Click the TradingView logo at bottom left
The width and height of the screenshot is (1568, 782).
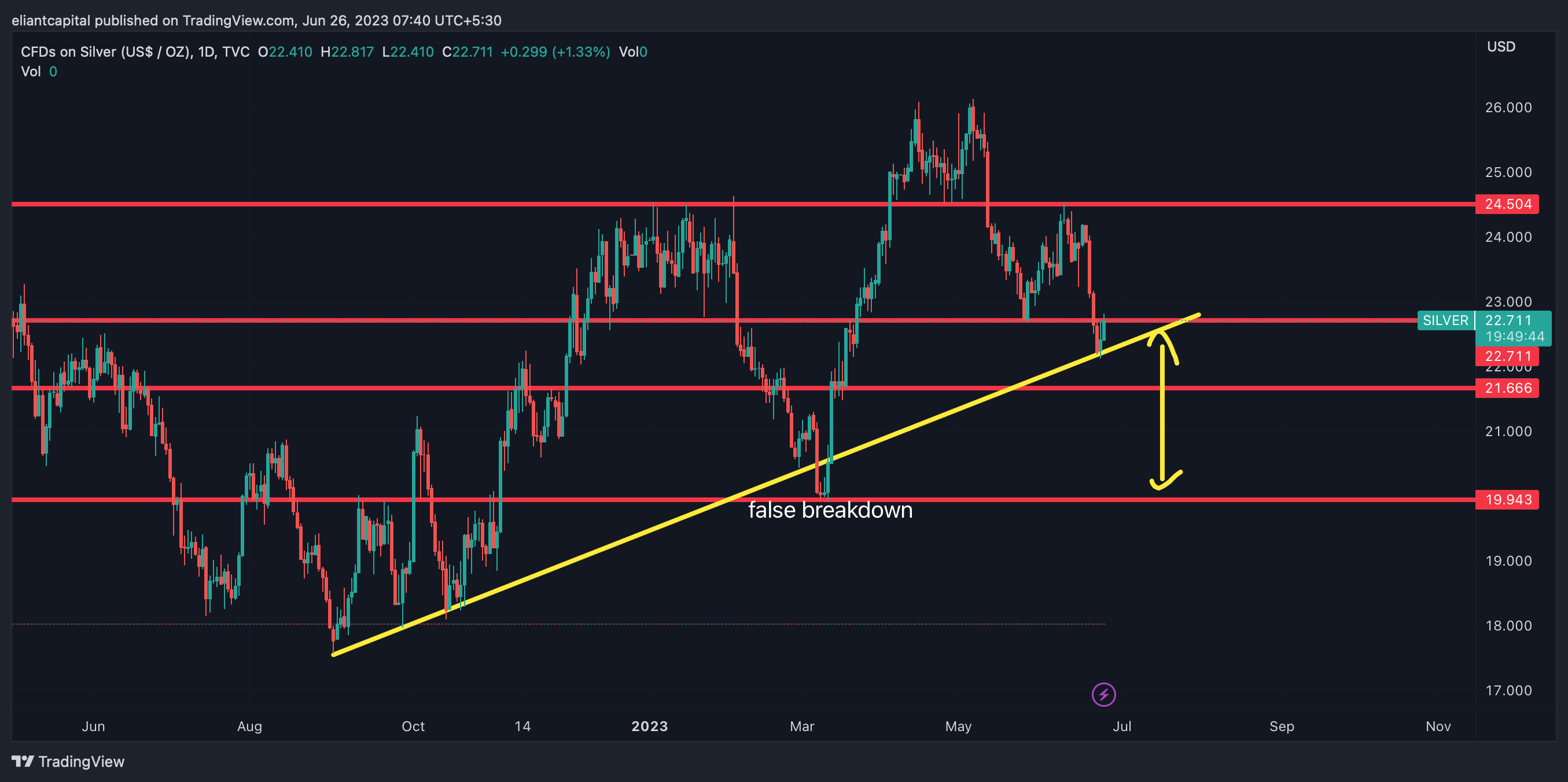pos(68,761)
